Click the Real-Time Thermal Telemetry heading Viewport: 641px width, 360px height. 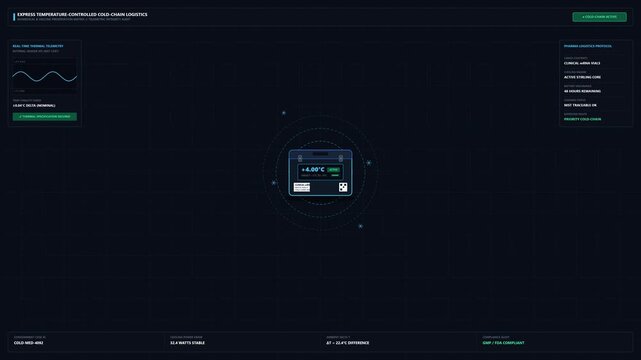tap(38, 46)
